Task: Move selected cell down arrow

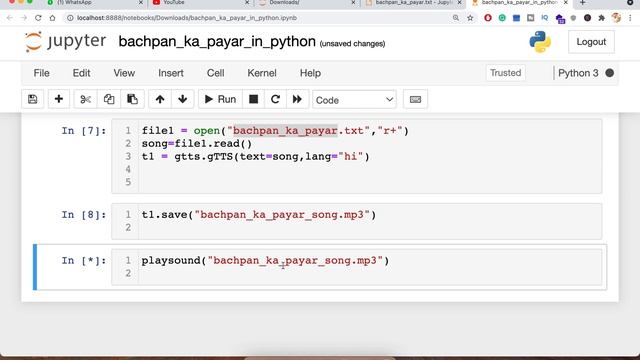Action: pos(182,99)
